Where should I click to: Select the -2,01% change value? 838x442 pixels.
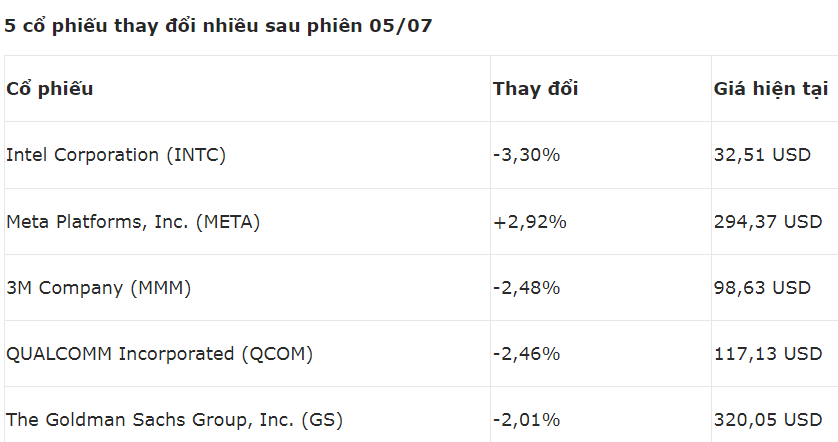pyautogui.click(x=526, y=420)
